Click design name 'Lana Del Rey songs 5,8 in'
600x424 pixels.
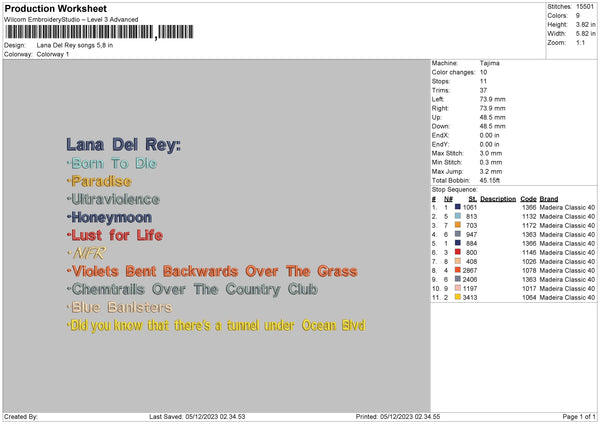(x=75, y=45)
